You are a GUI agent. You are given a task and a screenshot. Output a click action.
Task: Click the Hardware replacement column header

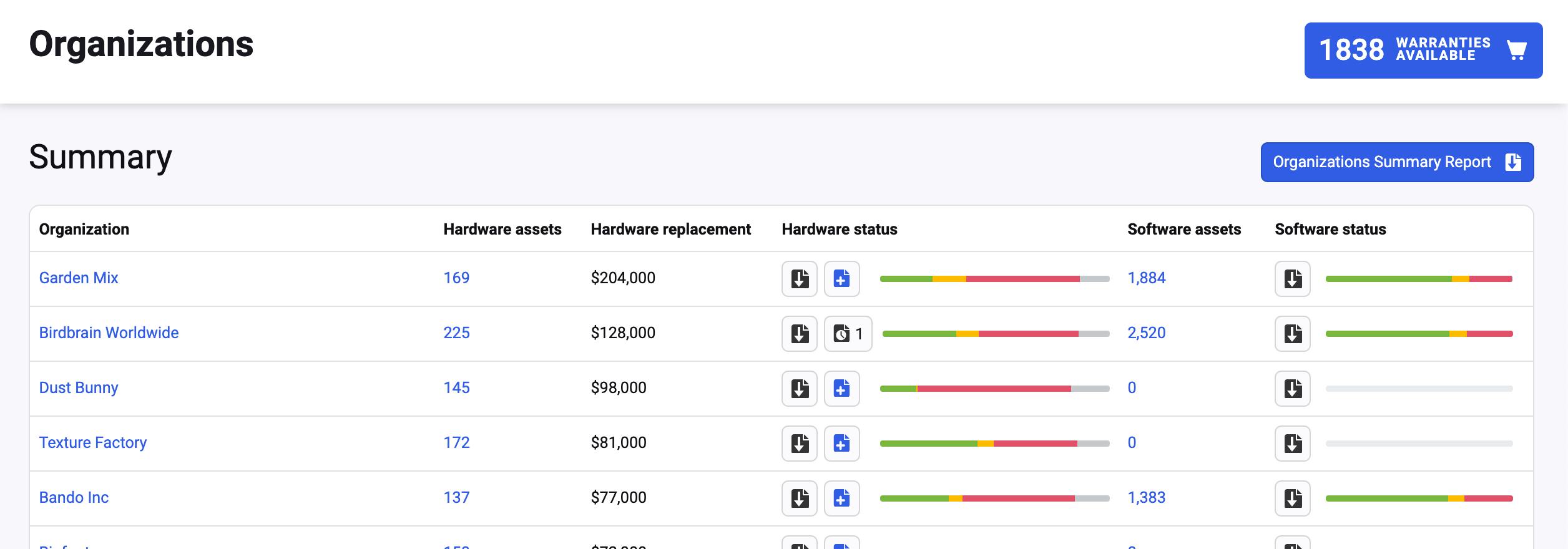click(671, 230)
